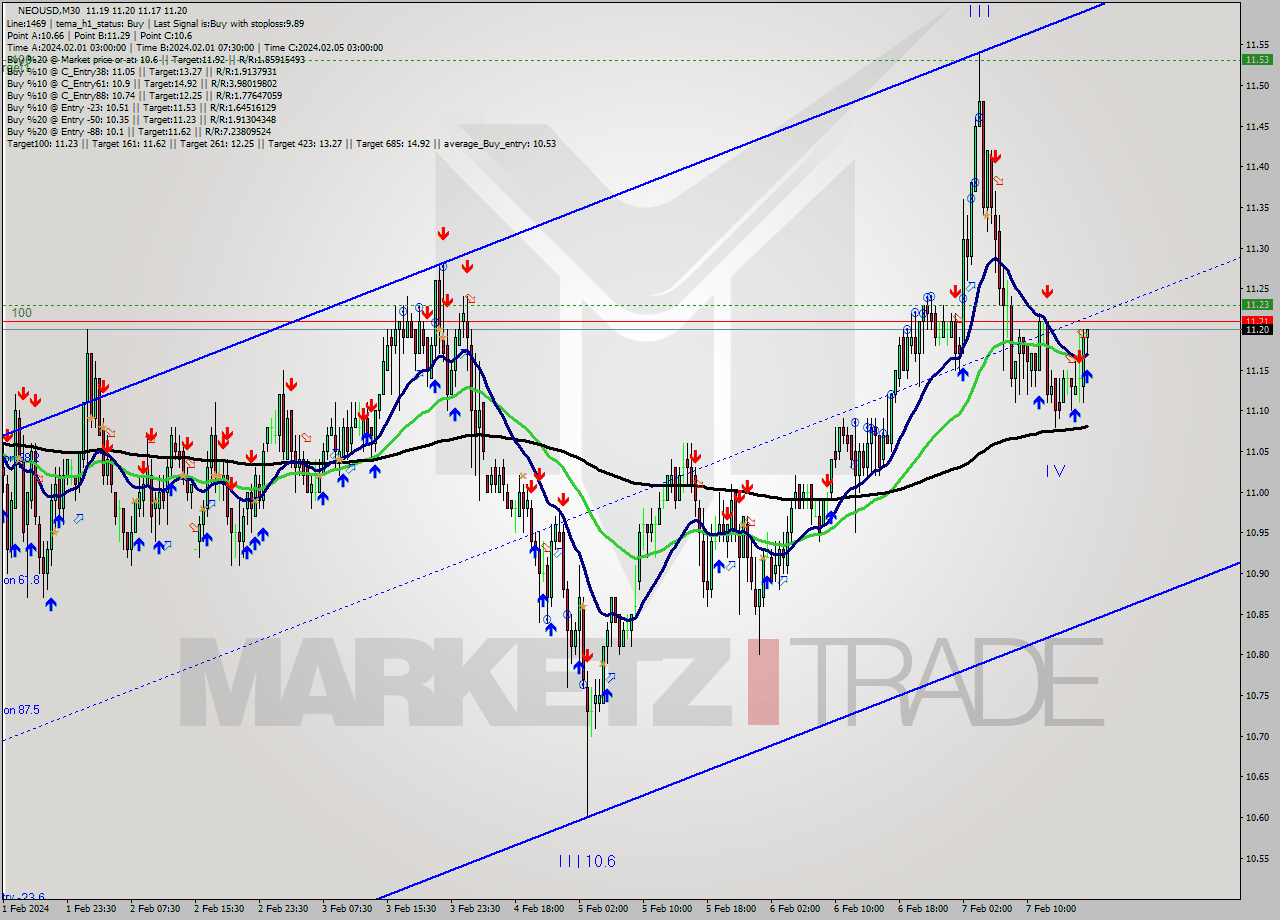Image resolution: width=1280 pixels, height=920 pixels.
Task: Click the 'on 61.8' retracement label
Action: [21, 580]
